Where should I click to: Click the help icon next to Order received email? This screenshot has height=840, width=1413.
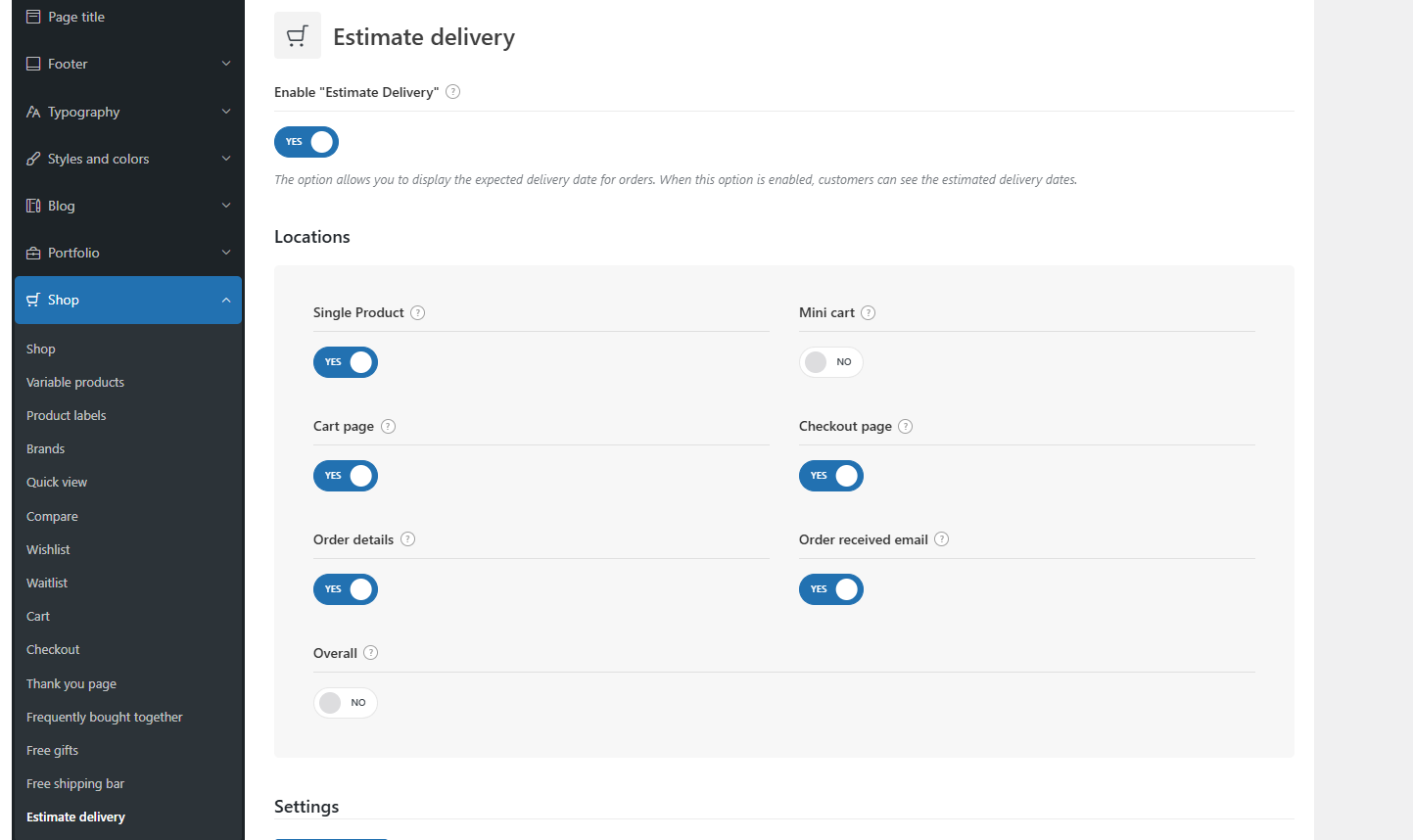[x=941, y=539]
